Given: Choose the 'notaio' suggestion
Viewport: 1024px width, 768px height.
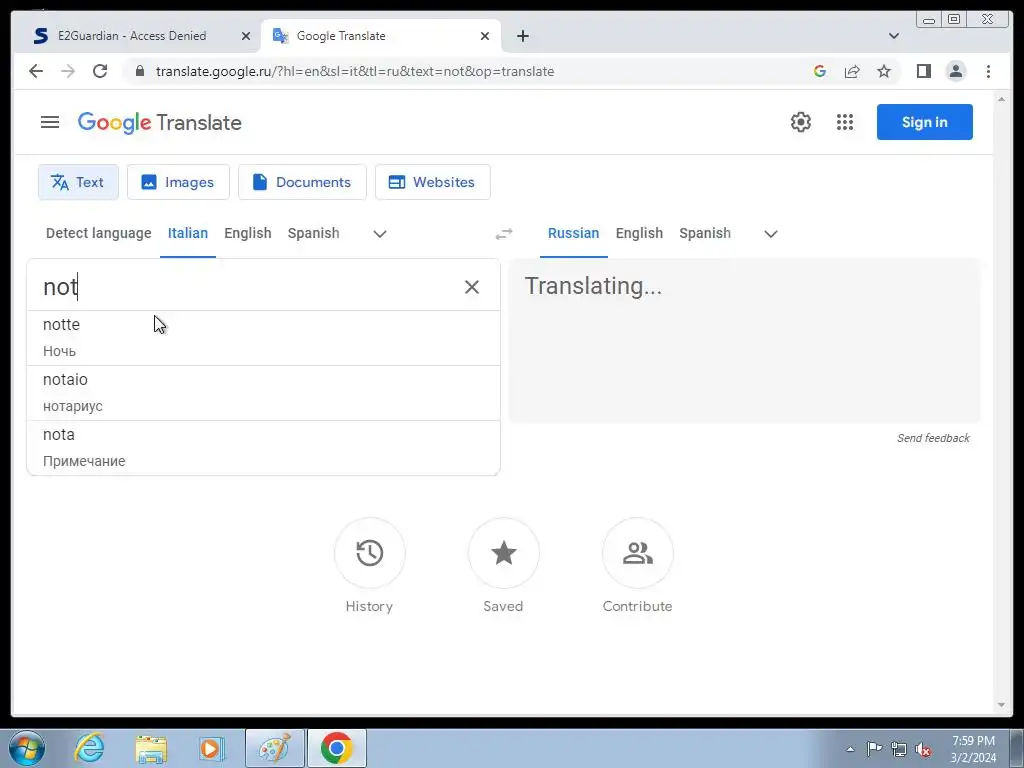Looking at the screenshot, I should (263, 392).
